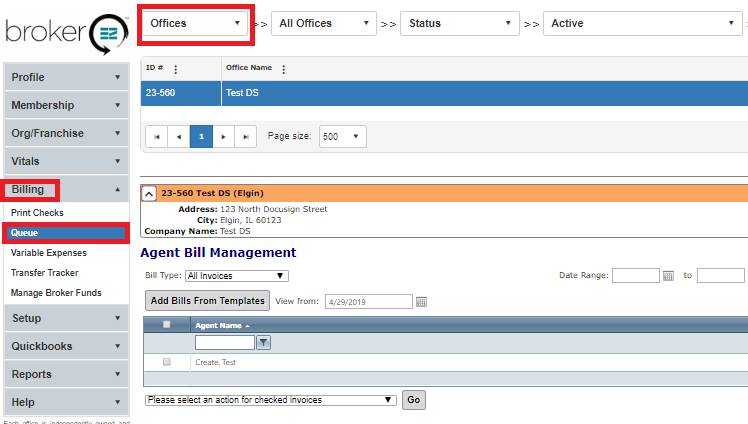Open View from calendar picker
This screenshot has width=748, height=424.
(421, 301)
